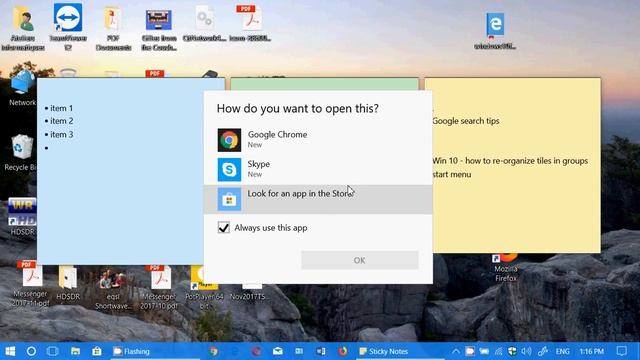Screen dimensions: 640x360
Task: Choose Skype in the open-with dialog
Action: tap(318, 169)
